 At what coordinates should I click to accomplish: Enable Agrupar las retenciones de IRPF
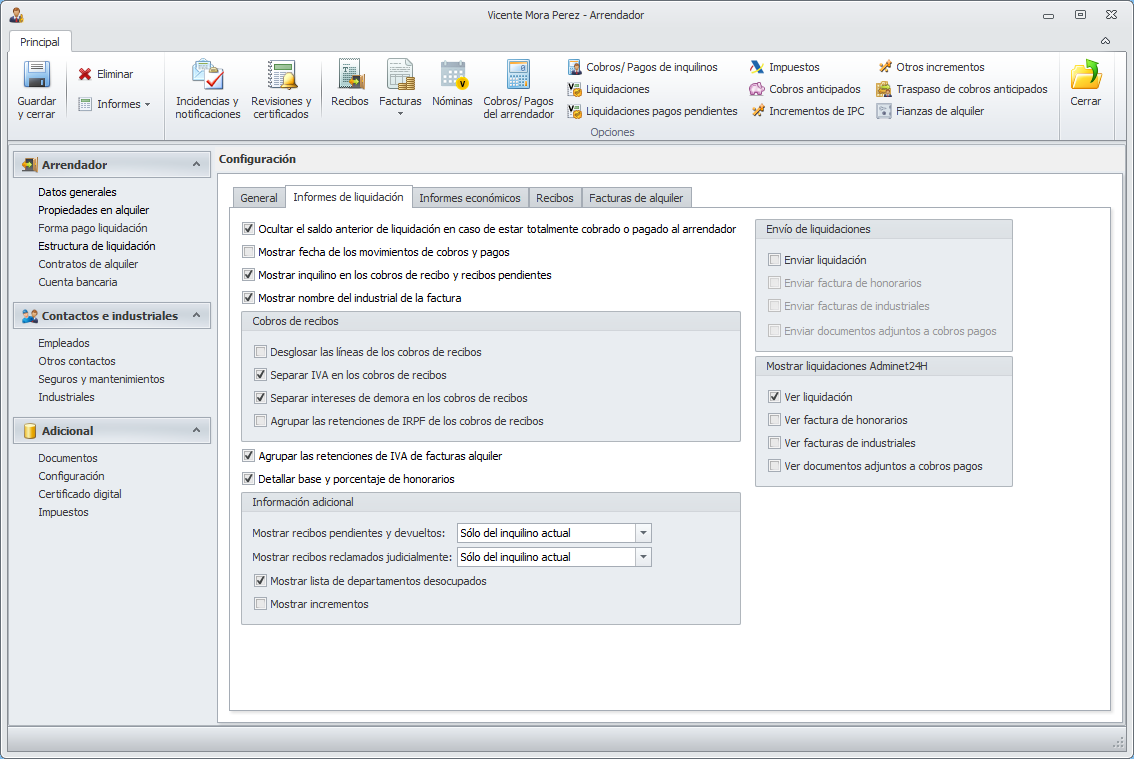(260, 421)
